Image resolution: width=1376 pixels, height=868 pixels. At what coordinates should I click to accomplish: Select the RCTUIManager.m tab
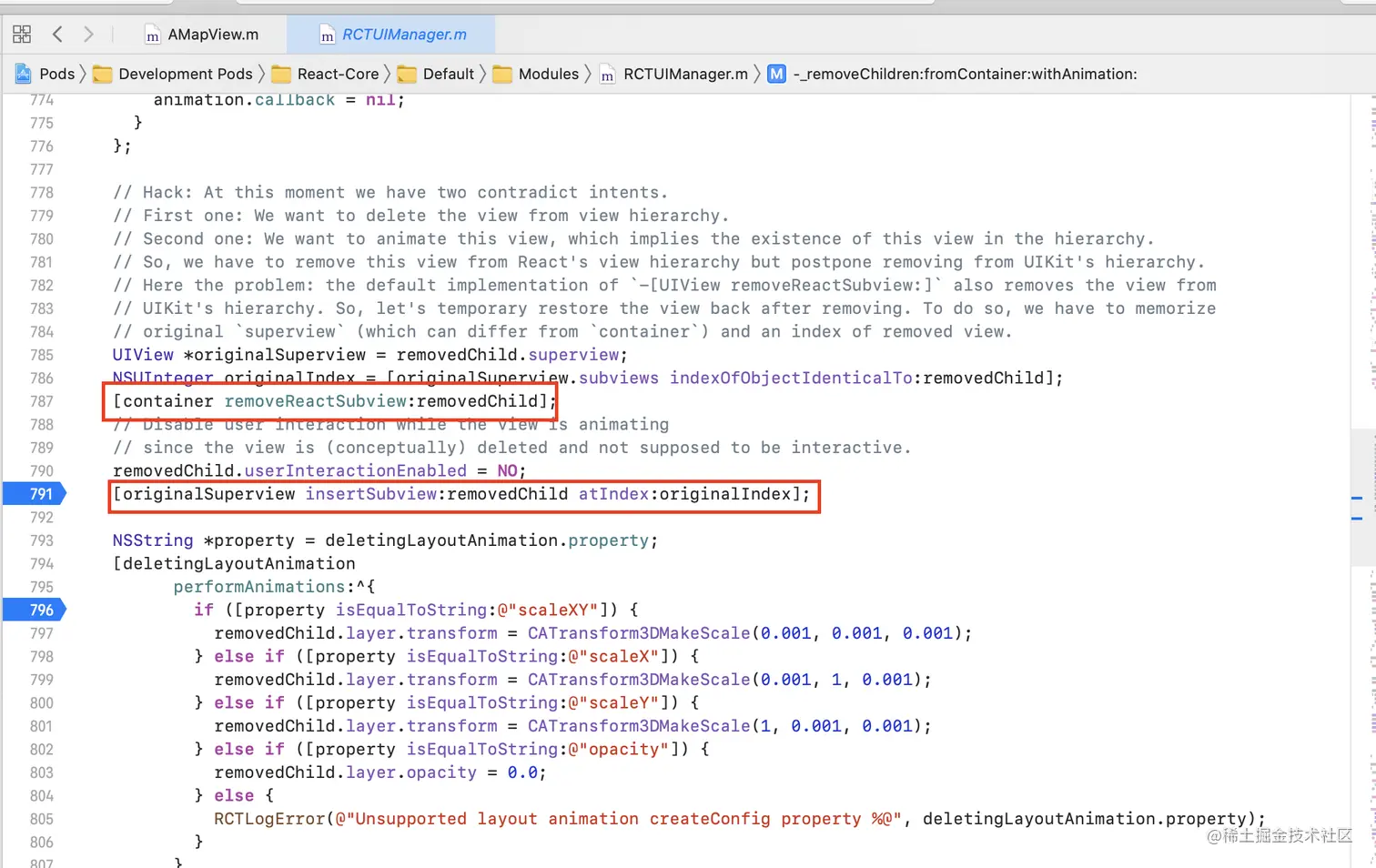tap(391, 35)
